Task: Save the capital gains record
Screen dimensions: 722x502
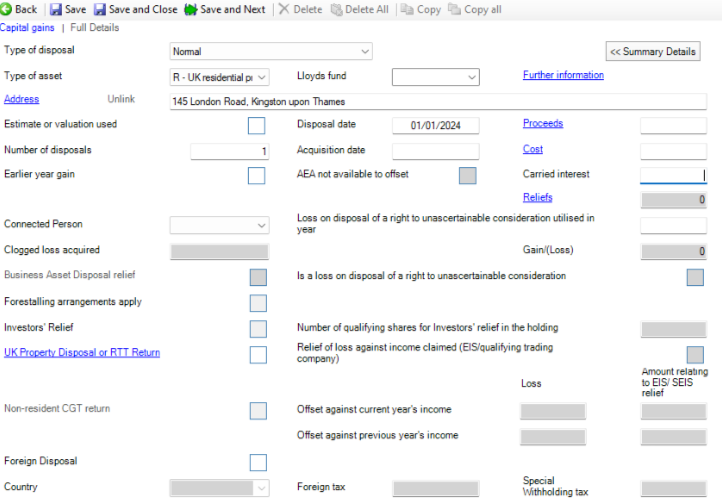Action: [x=68, y=9]
